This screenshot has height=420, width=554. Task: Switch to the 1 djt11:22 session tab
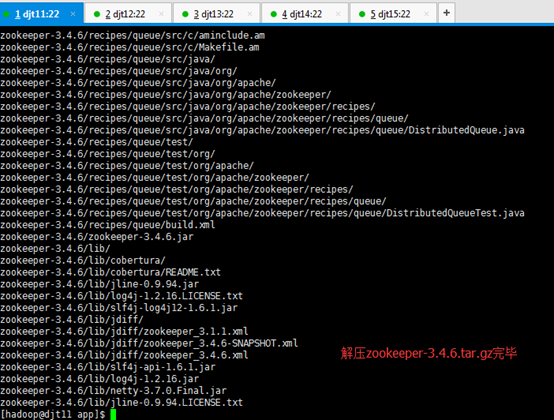click(x=41, y=13)
